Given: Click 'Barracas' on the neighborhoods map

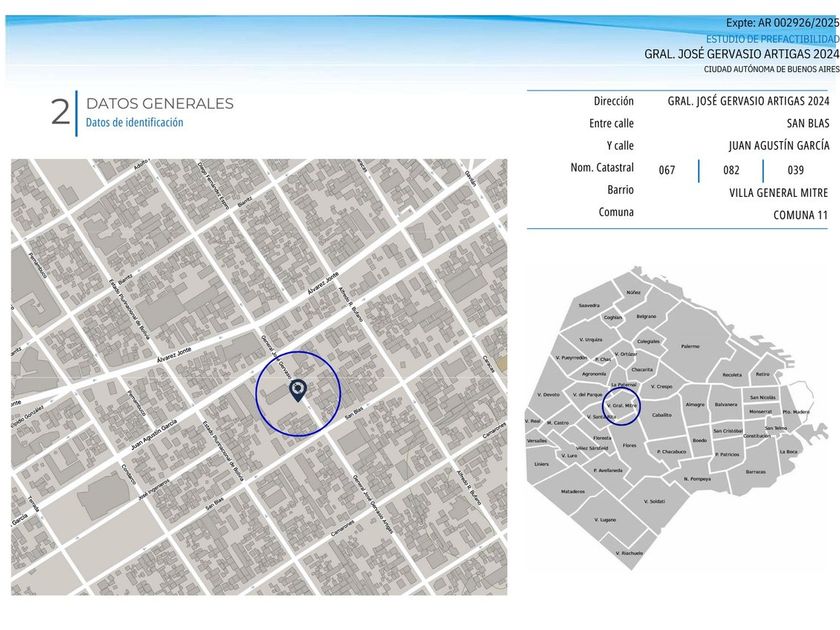Looking at the screenshot, I should pyautogui.click(x=755, y=472).
